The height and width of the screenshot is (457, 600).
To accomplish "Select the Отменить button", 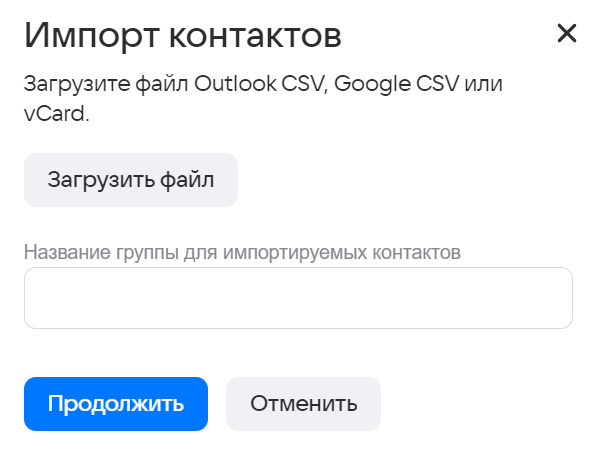I will (303, 404).
